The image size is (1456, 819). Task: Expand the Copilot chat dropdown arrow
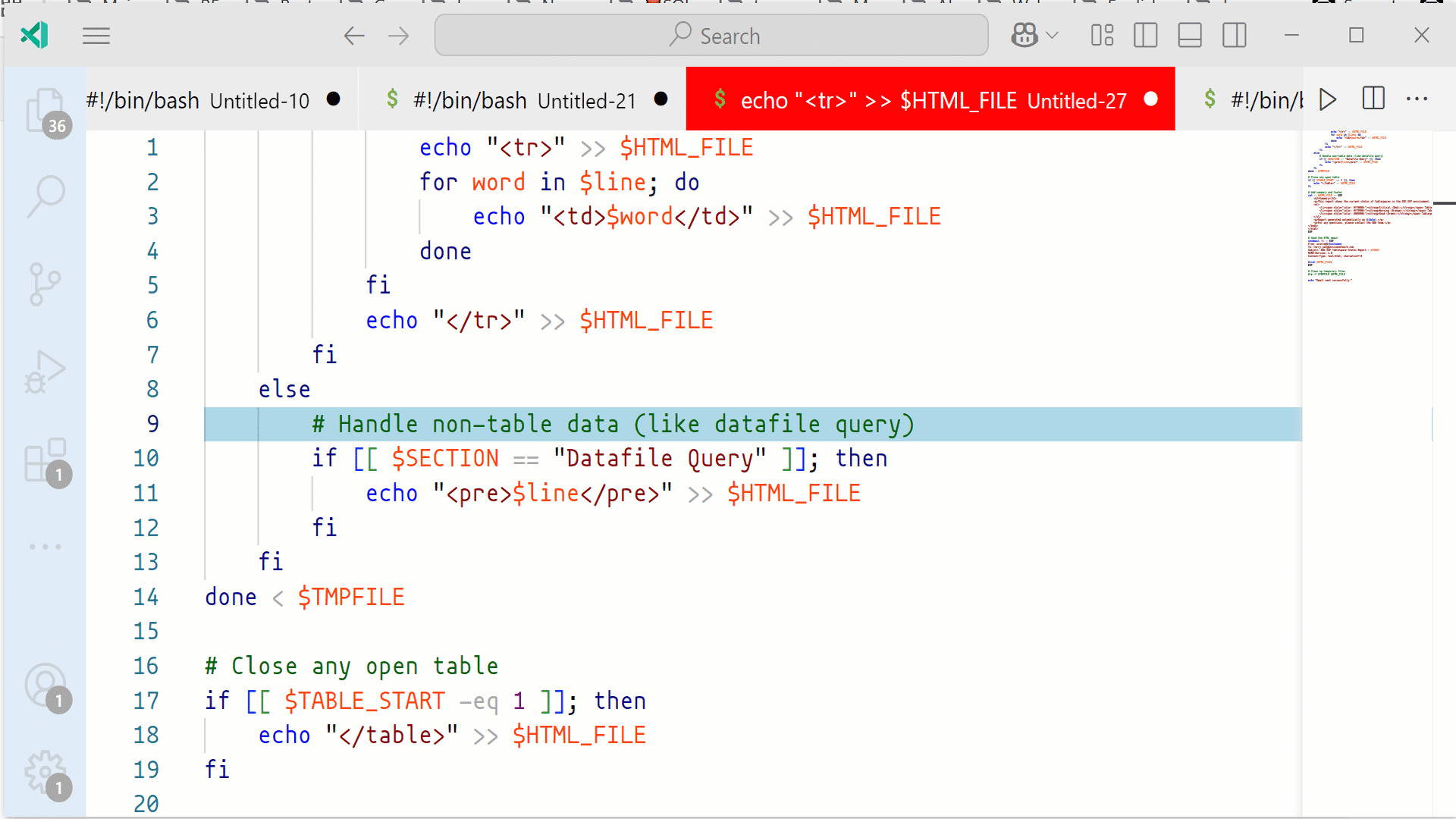coord(1052,36)
